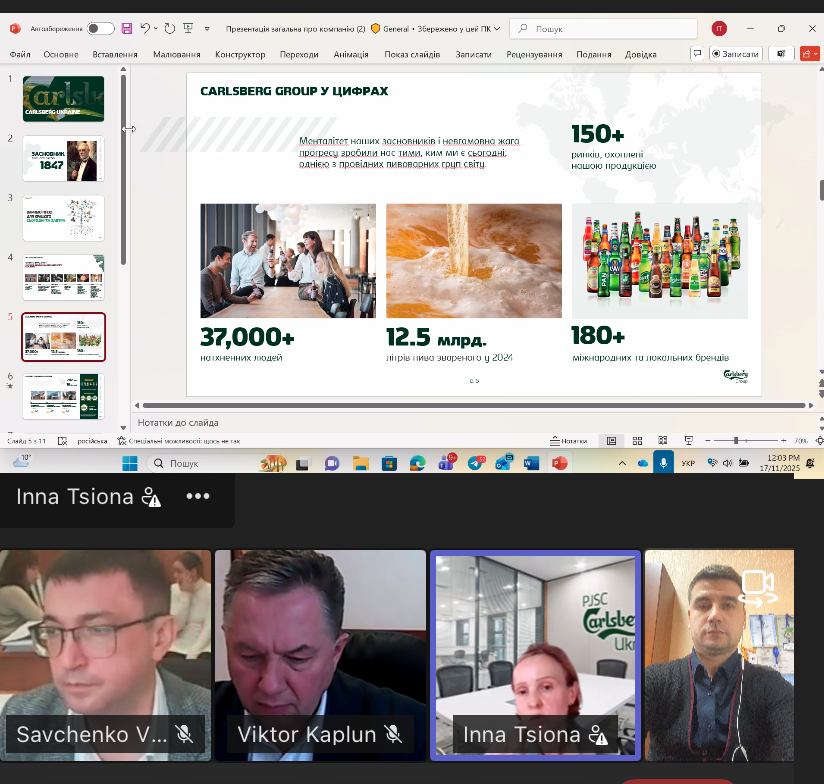Click the Save icon in quick access toolbar
This screenshot has height=784, width=824.
click(127, 28)
